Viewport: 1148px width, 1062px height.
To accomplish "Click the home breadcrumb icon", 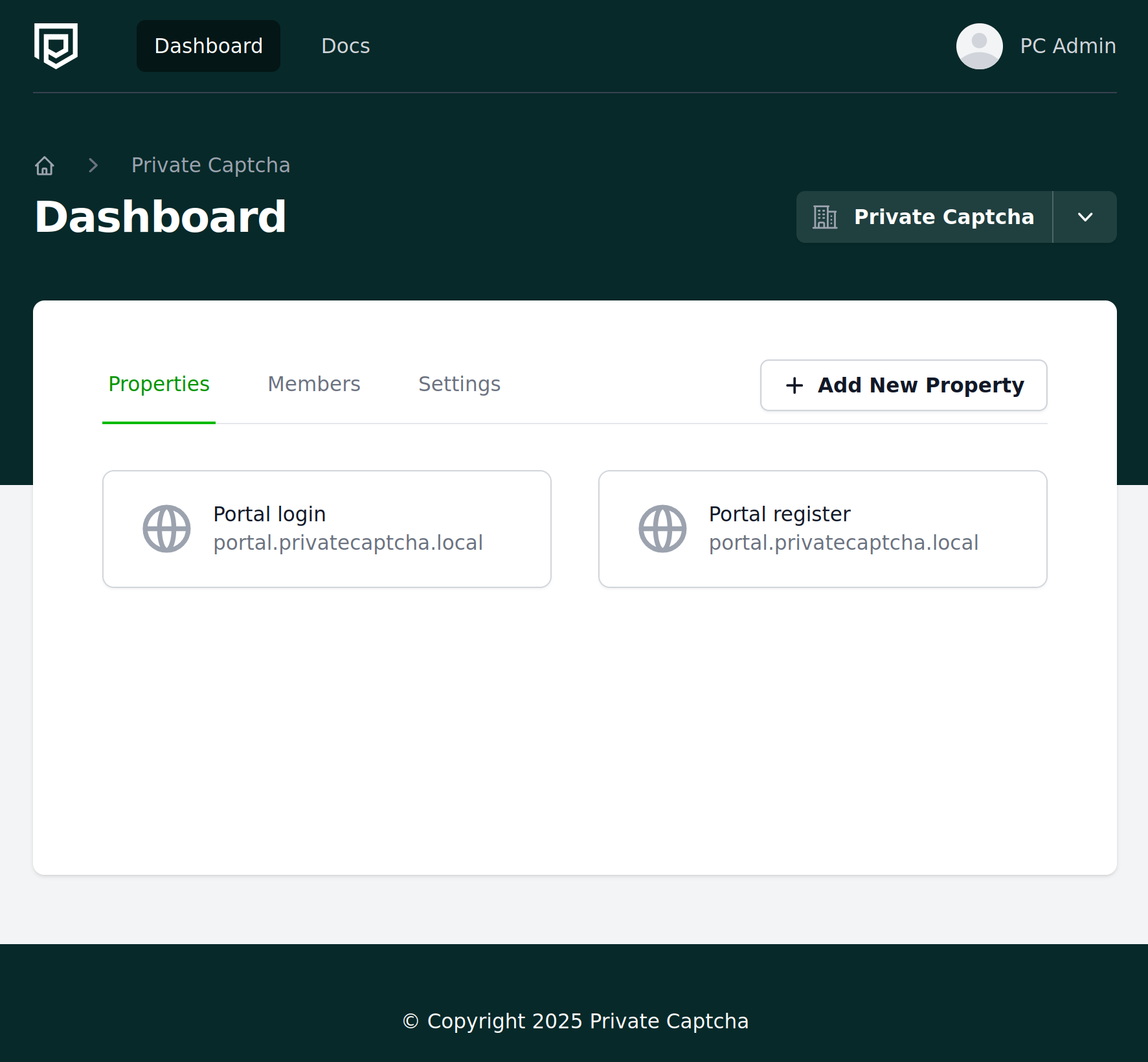I will coord(45,166).
